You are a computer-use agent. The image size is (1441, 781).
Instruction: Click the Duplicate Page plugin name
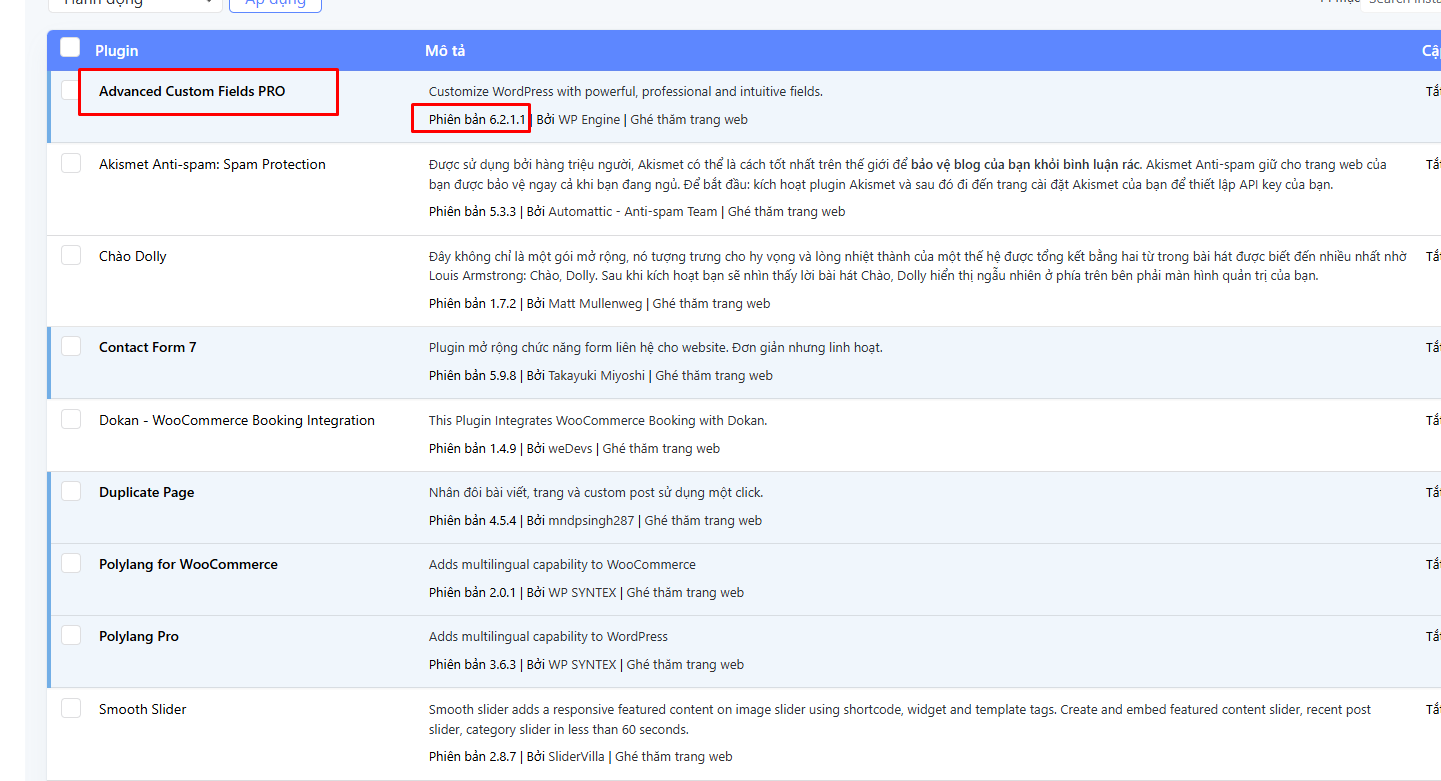click(147, 492)
